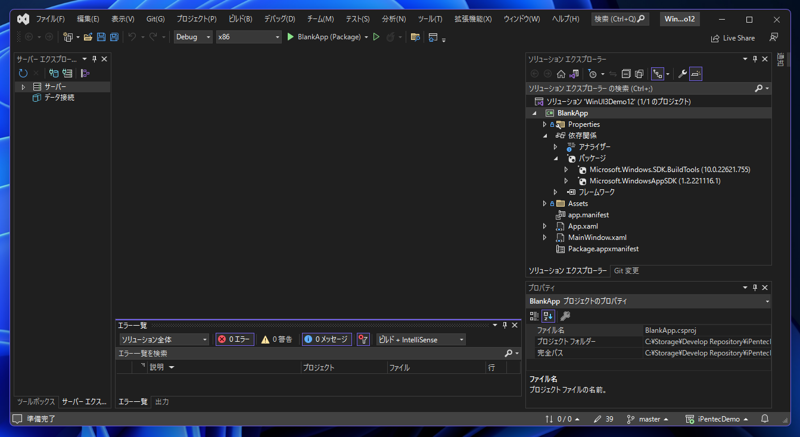The image size is (800, 437).
Task: Open the ファイル(F) menu
Action: pos(50,19)
